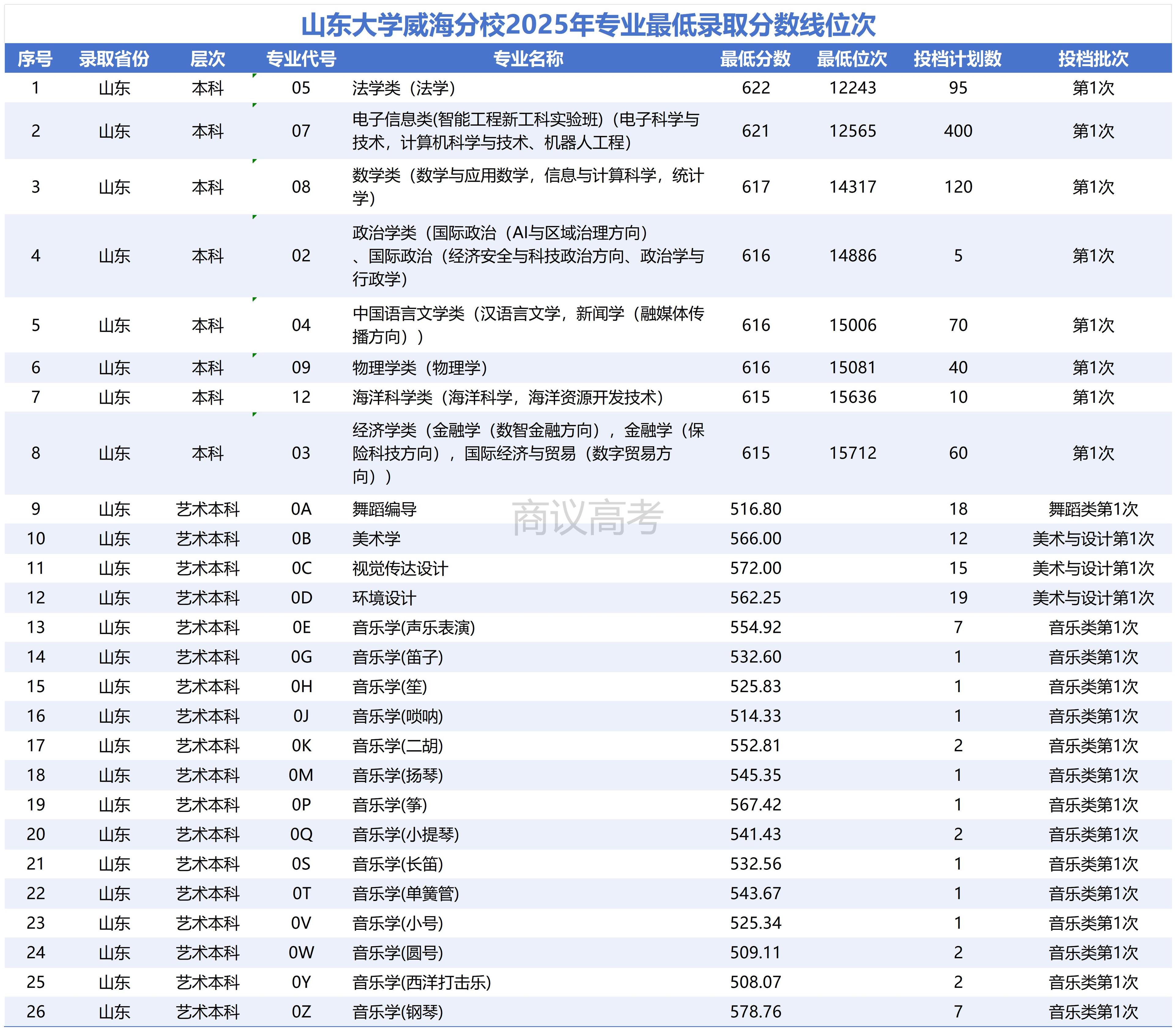Click the cell 音乐学(笛子)
Viewport: 1176px width, 1031px height.
click(x=398, y=658)
